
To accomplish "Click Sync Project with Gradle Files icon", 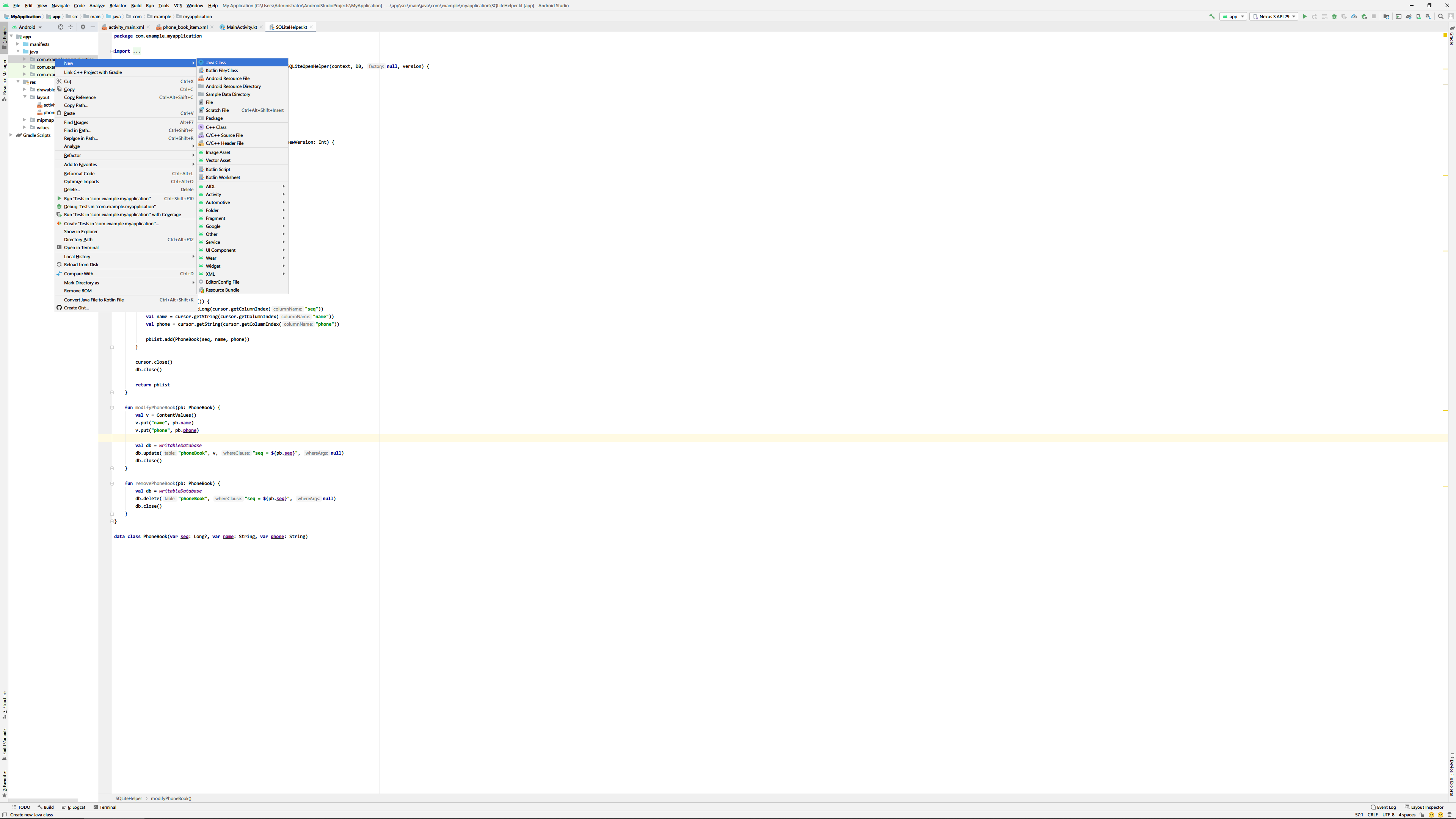I will click(1409, 16).
